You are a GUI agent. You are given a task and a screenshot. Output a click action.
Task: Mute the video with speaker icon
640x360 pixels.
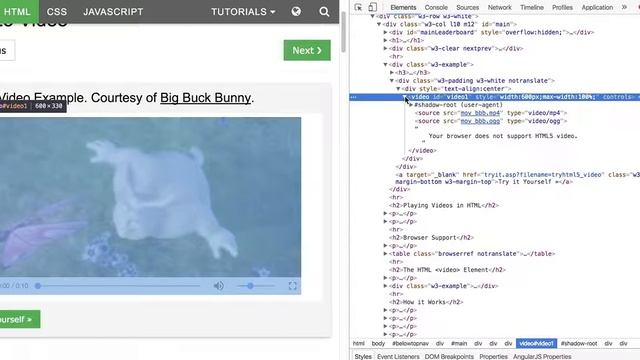tap(218, 286)
